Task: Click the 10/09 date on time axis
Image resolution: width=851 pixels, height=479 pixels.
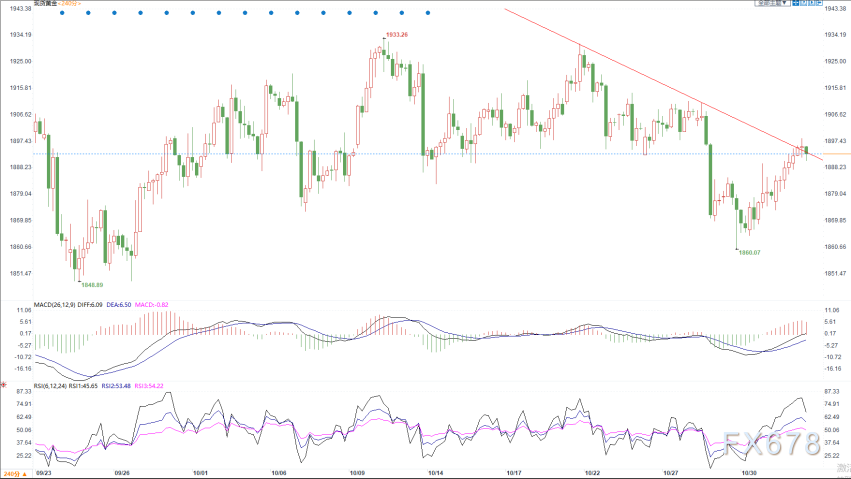Action: click(x=357, y=473)
